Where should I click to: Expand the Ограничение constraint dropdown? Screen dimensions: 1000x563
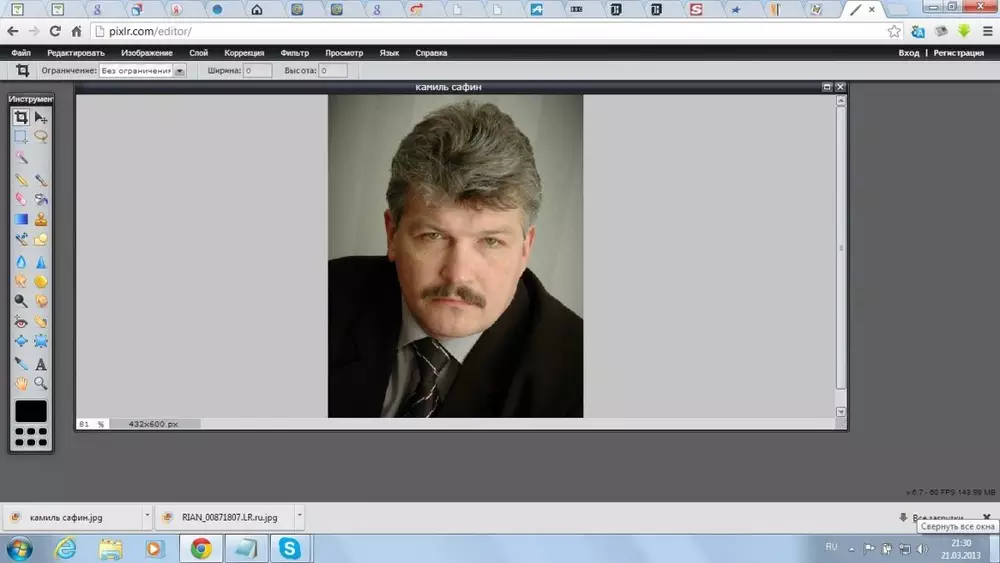(180, 71)
